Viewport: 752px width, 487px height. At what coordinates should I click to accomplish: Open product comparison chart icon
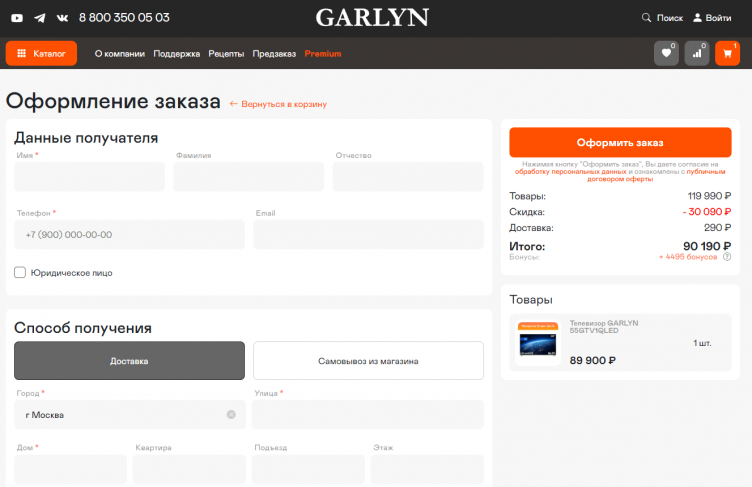(x=697, y=53)
